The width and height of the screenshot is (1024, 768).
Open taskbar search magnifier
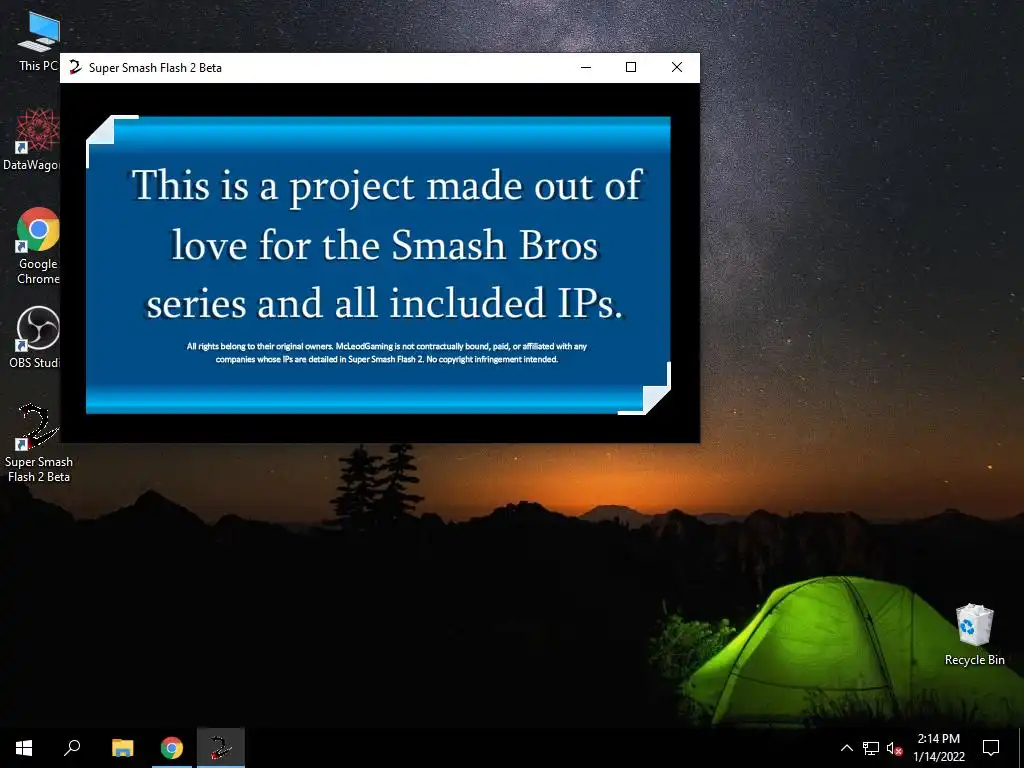click(72, 748)
